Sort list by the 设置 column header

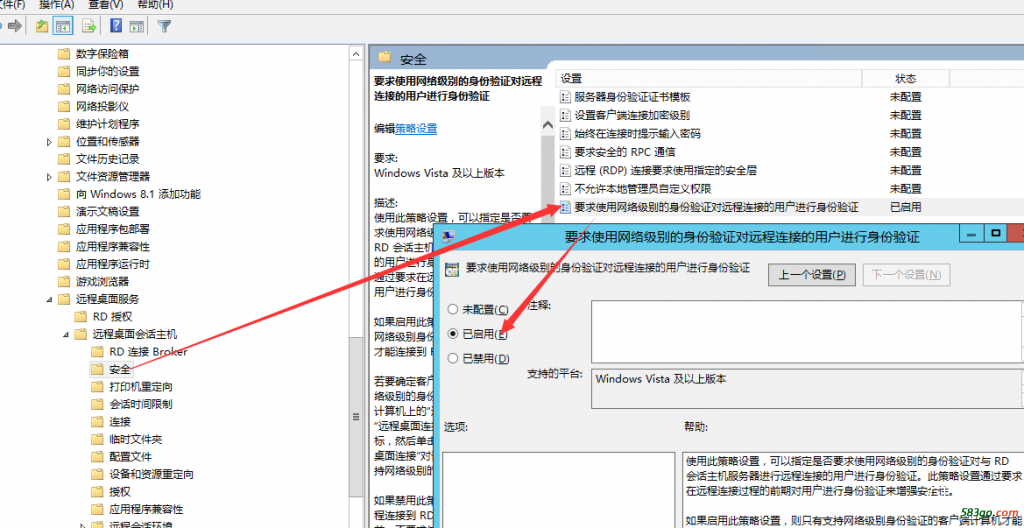coord(709,78)
